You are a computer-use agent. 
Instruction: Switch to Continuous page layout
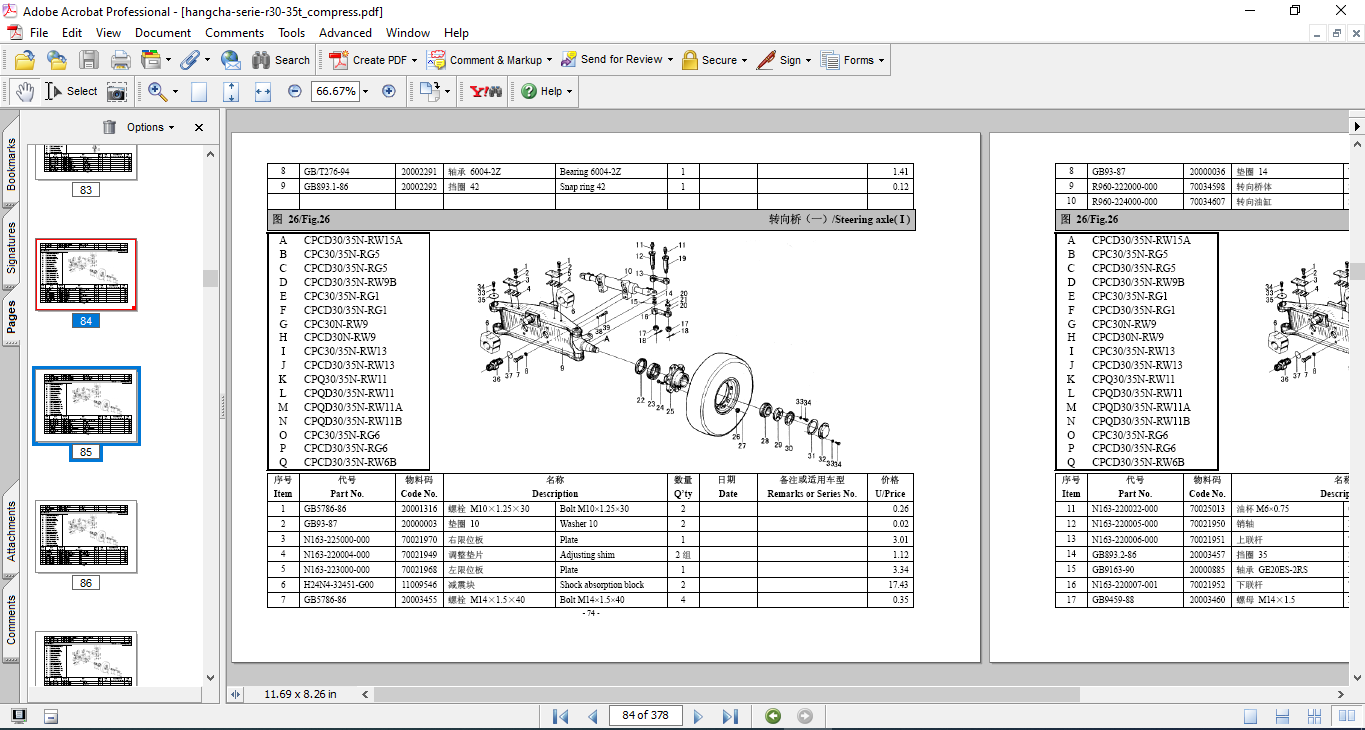pos(1280,716)
